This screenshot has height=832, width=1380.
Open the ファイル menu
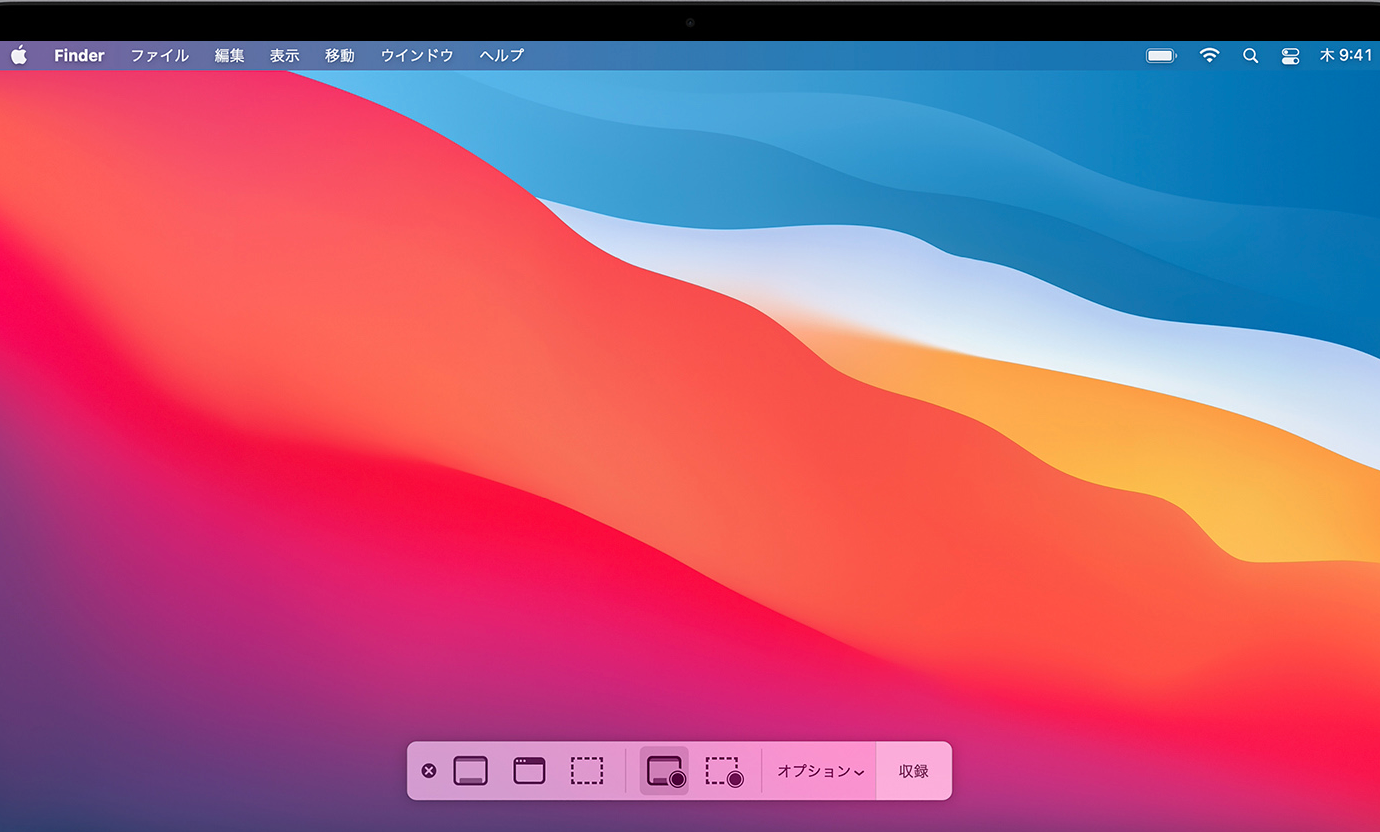(160, 55)
